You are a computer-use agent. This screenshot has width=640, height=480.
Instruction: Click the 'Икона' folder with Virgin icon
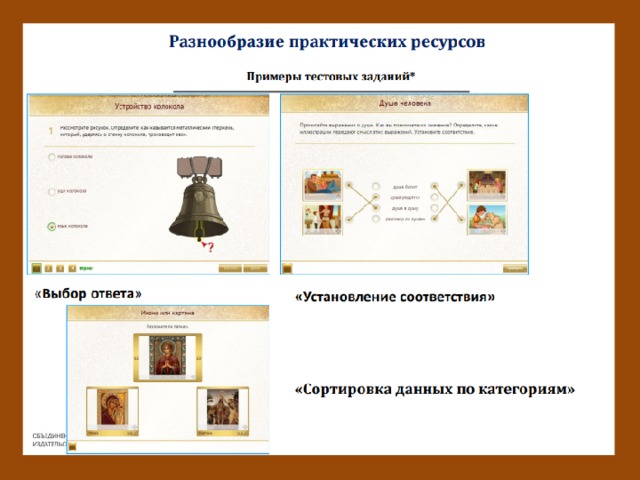pyautogui.click(x=110, y=412)
